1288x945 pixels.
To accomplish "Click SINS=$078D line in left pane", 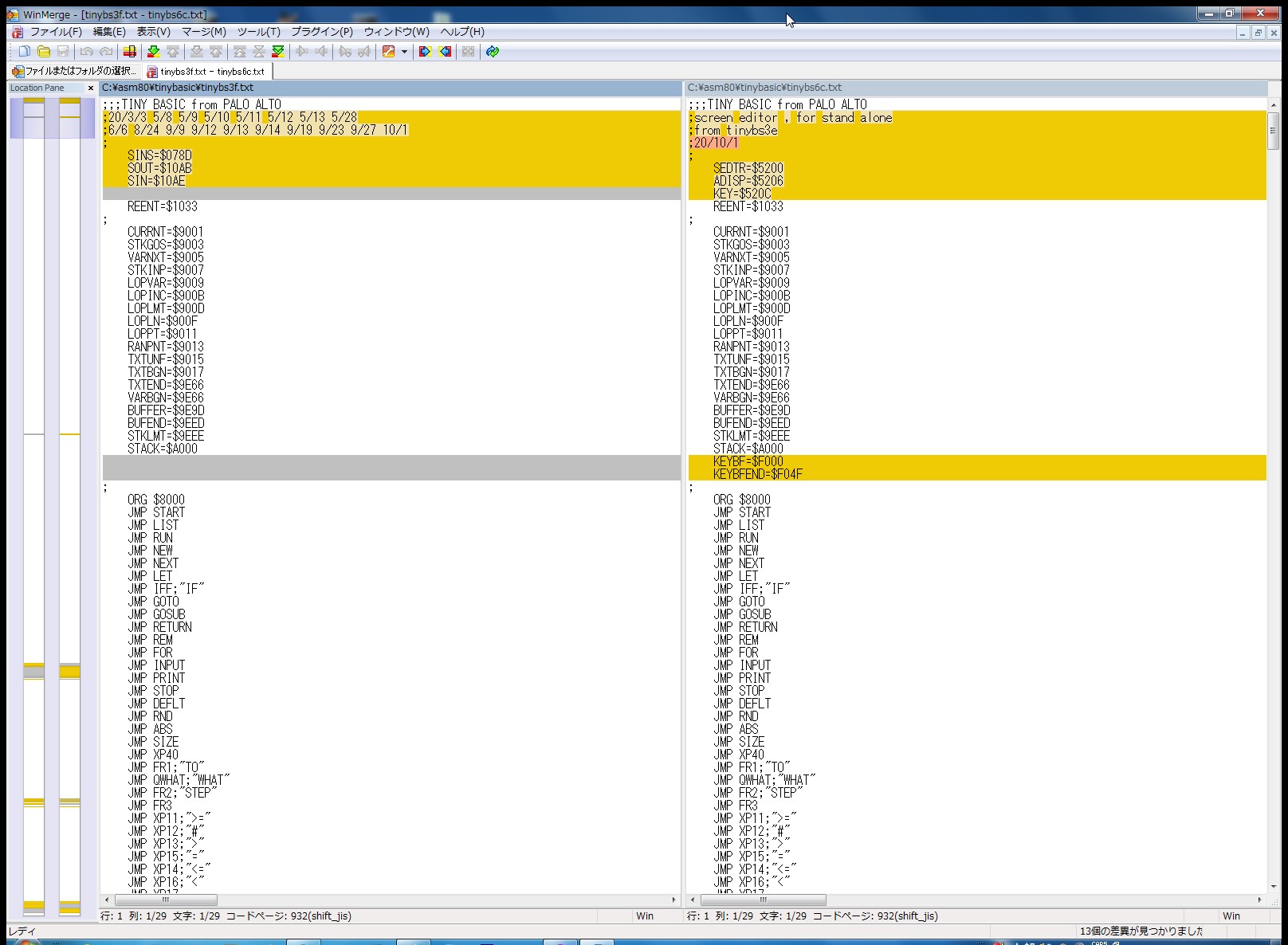I will click(159, 155).
